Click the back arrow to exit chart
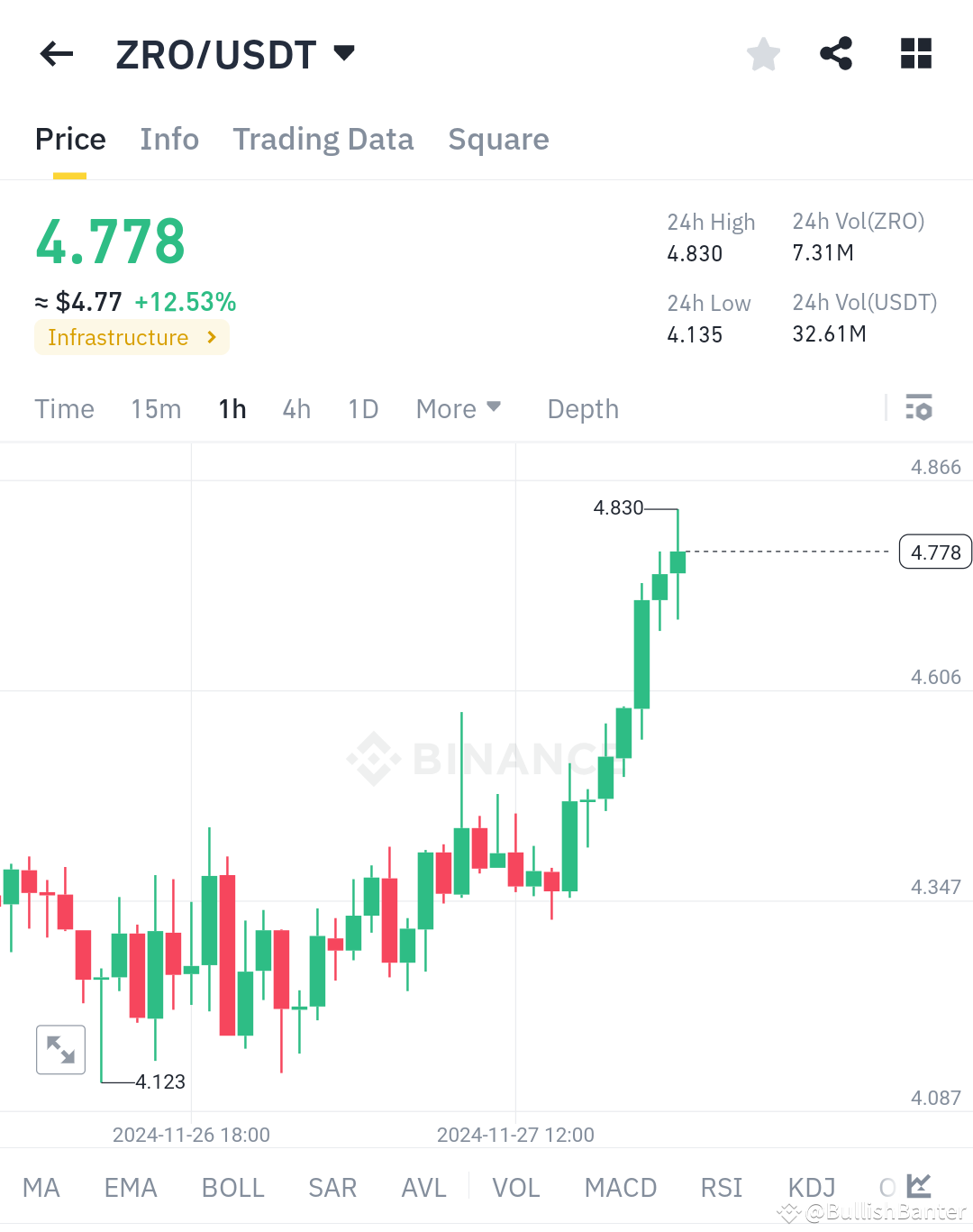 click(56, 53)
